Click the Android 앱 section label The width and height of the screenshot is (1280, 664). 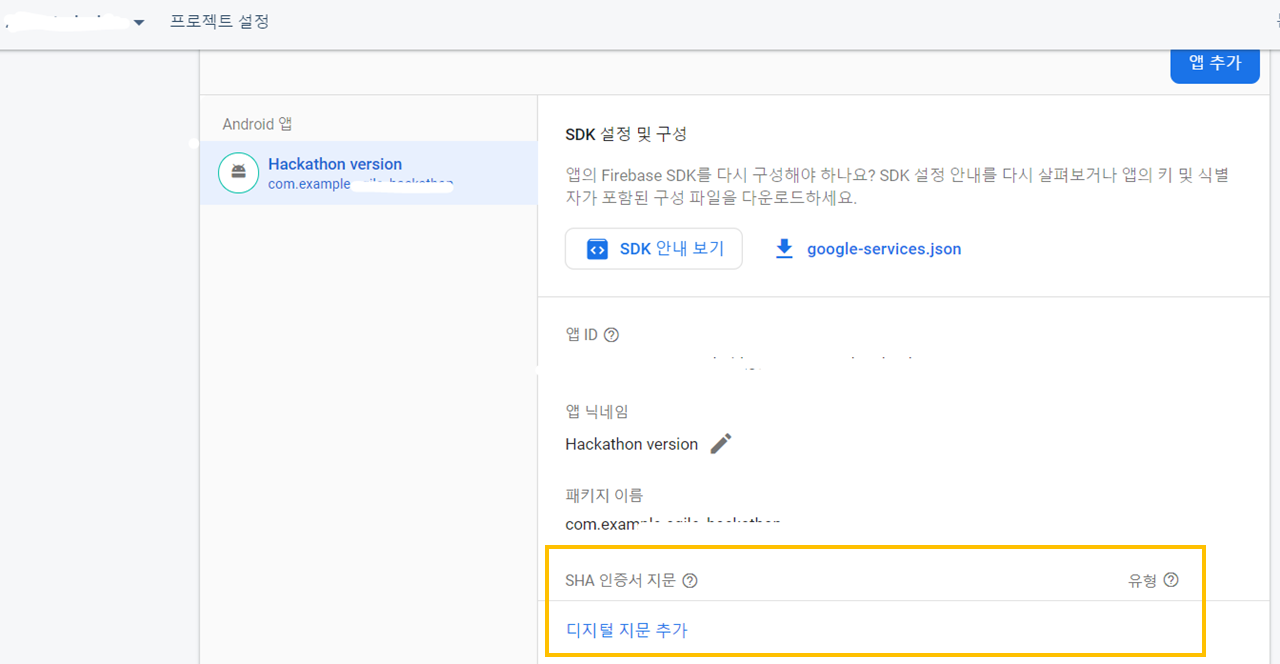tap(257, 124)
